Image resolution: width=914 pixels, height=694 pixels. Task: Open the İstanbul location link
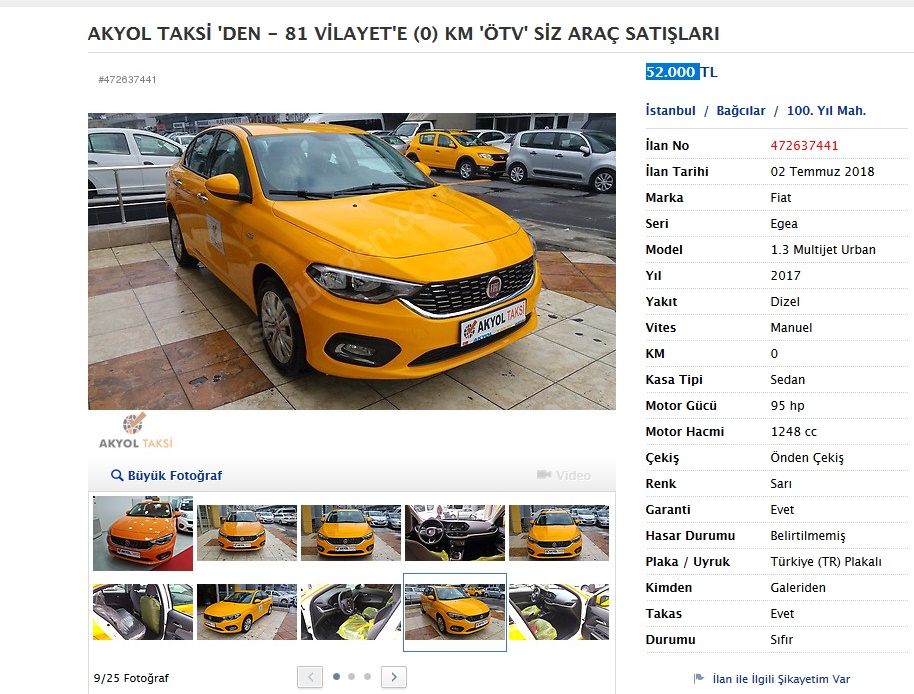point(670,111)
